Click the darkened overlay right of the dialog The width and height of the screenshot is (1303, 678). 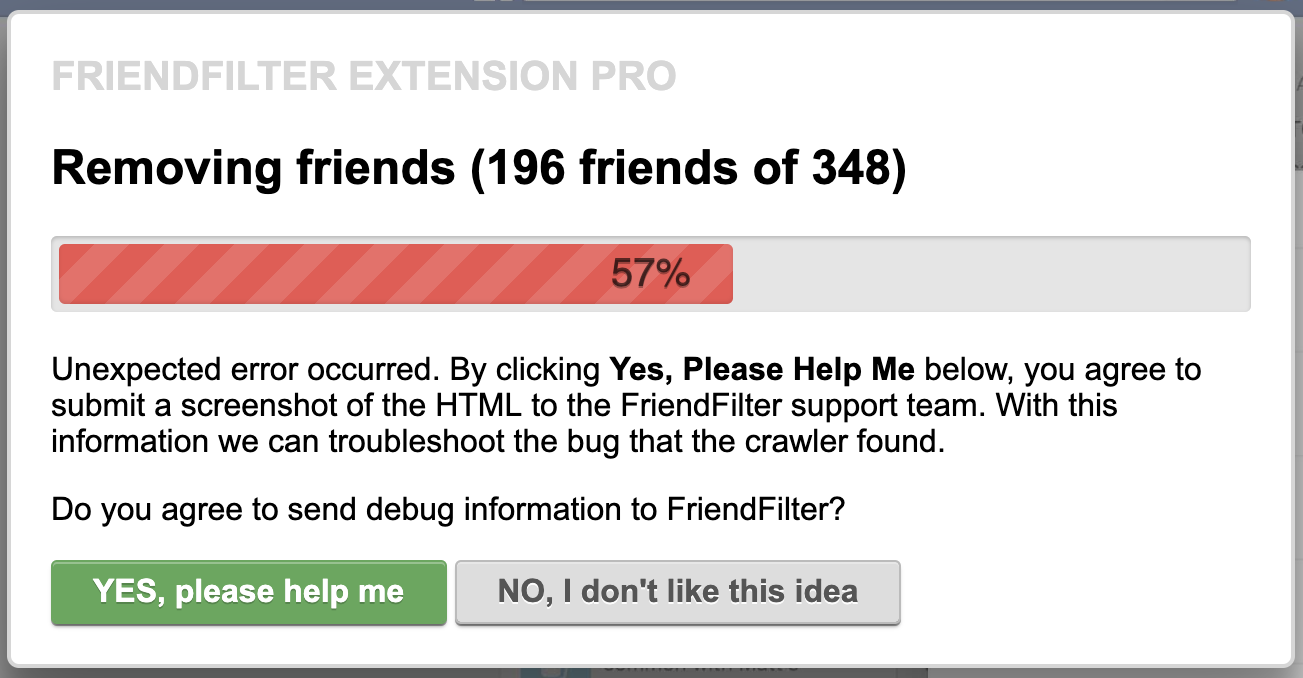(x=1298, y=340)
